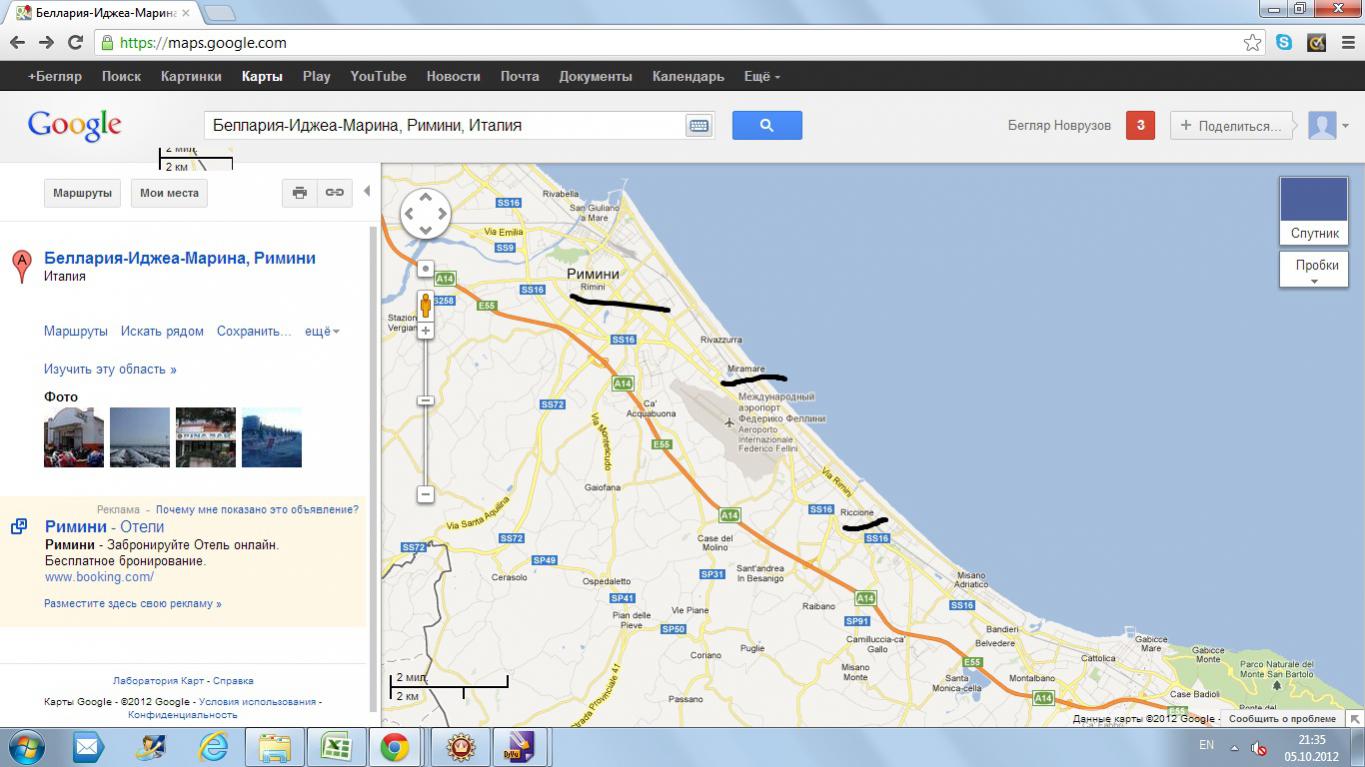Viewport: 1365px width, 767px height.
Task: Click the map zoom slider handle
Action: (425, 401)
